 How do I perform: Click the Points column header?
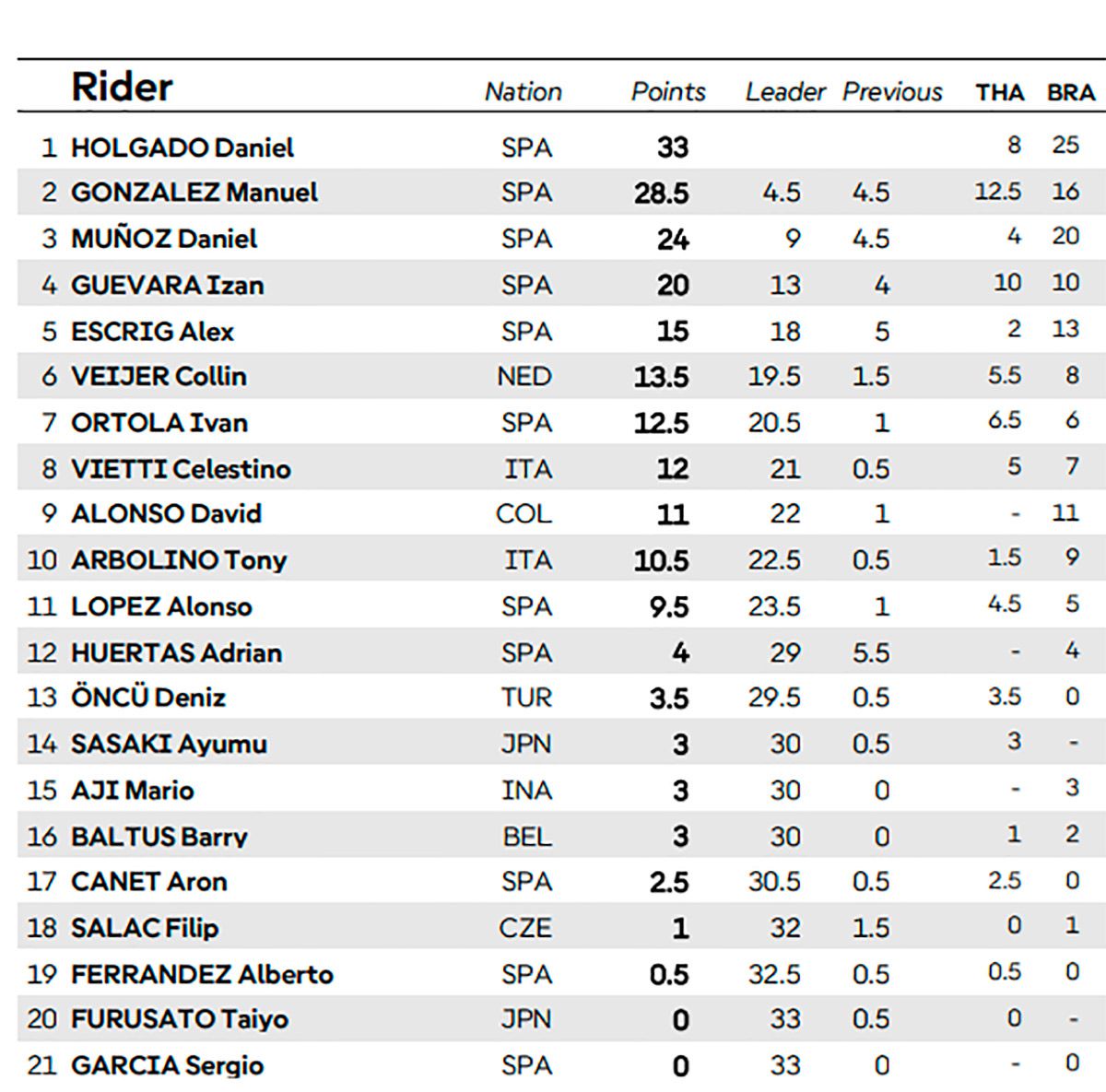click(668, 92)
